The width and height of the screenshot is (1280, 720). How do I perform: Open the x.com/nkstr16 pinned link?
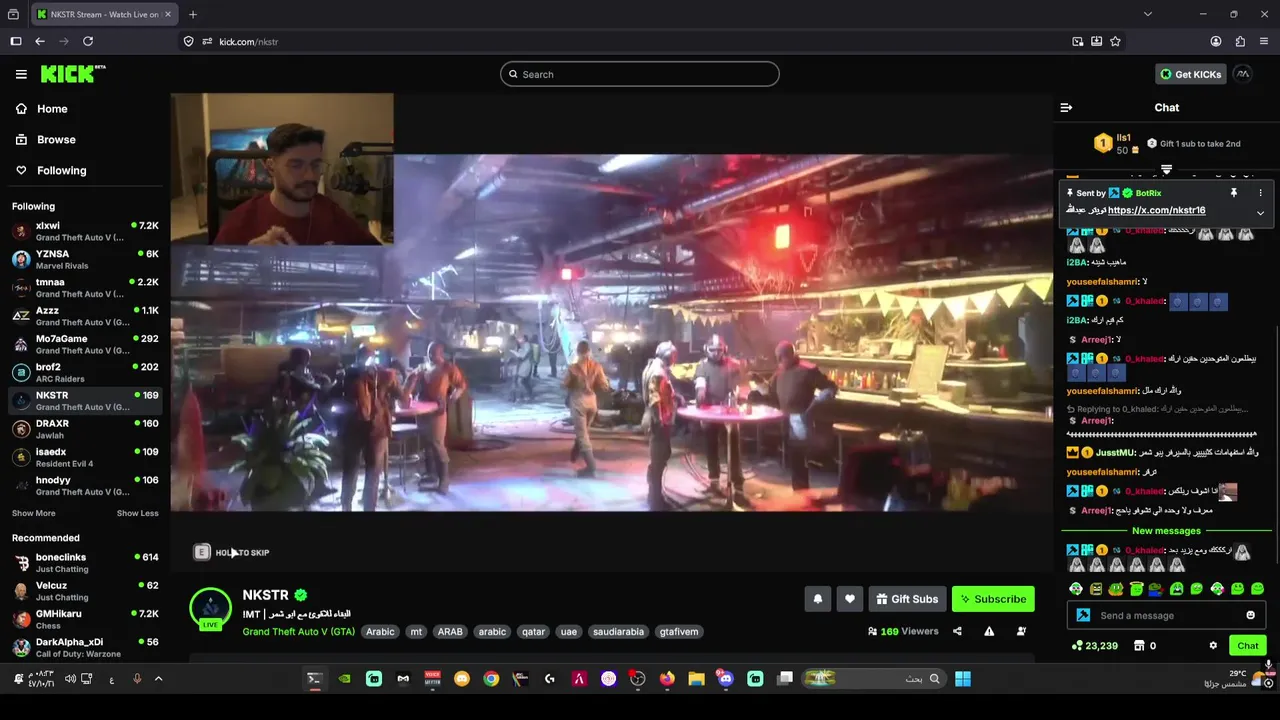tap(1156, 210)
